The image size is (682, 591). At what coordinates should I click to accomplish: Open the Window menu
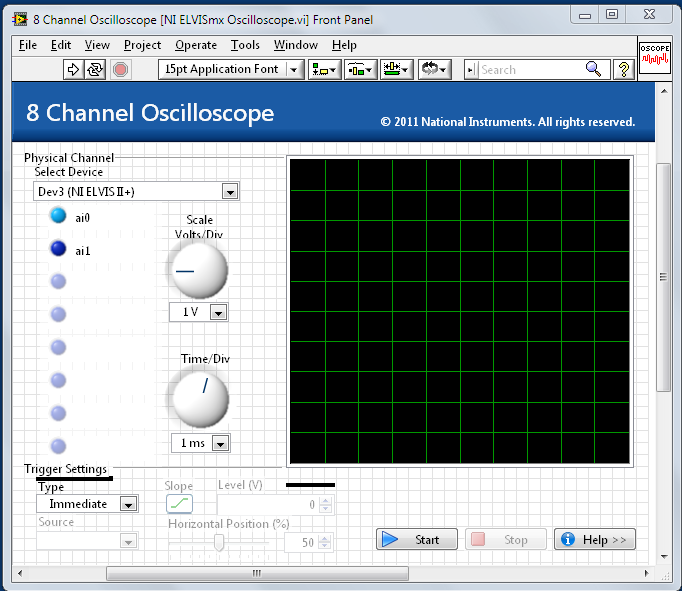(x=296, y=45)
